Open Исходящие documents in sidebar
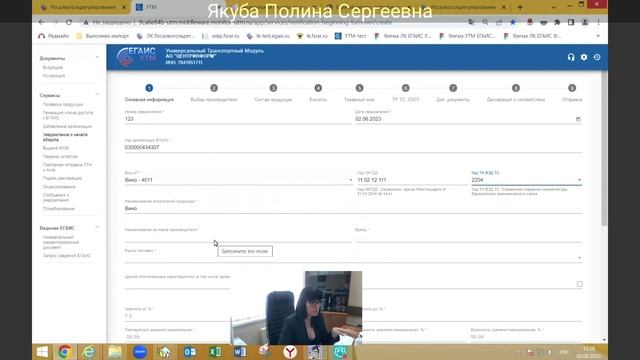The width and height of the screenshot is (640, 360). point(54,76)
